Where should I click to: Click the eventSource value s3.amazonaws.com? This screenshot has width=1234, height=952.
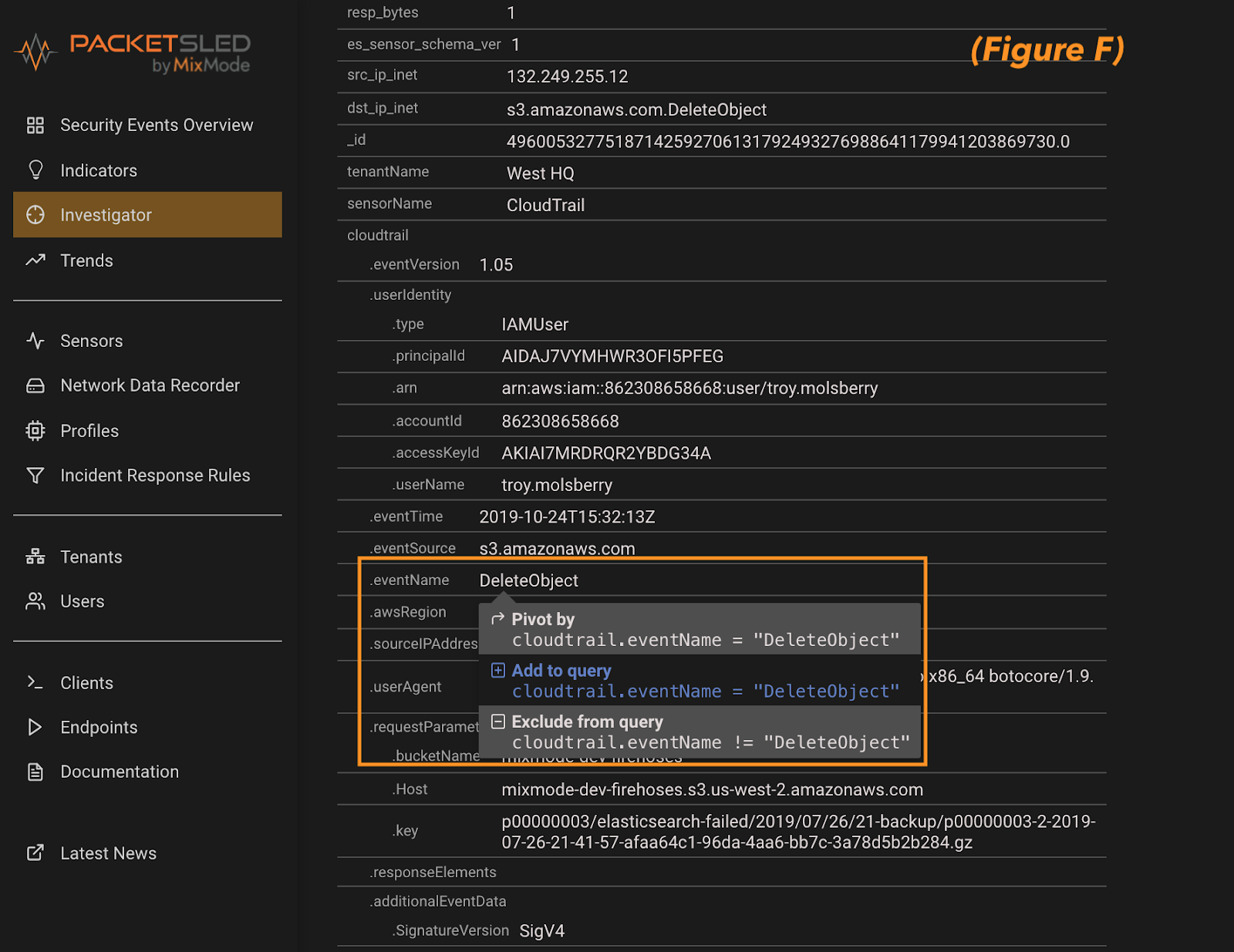[557, 549]
